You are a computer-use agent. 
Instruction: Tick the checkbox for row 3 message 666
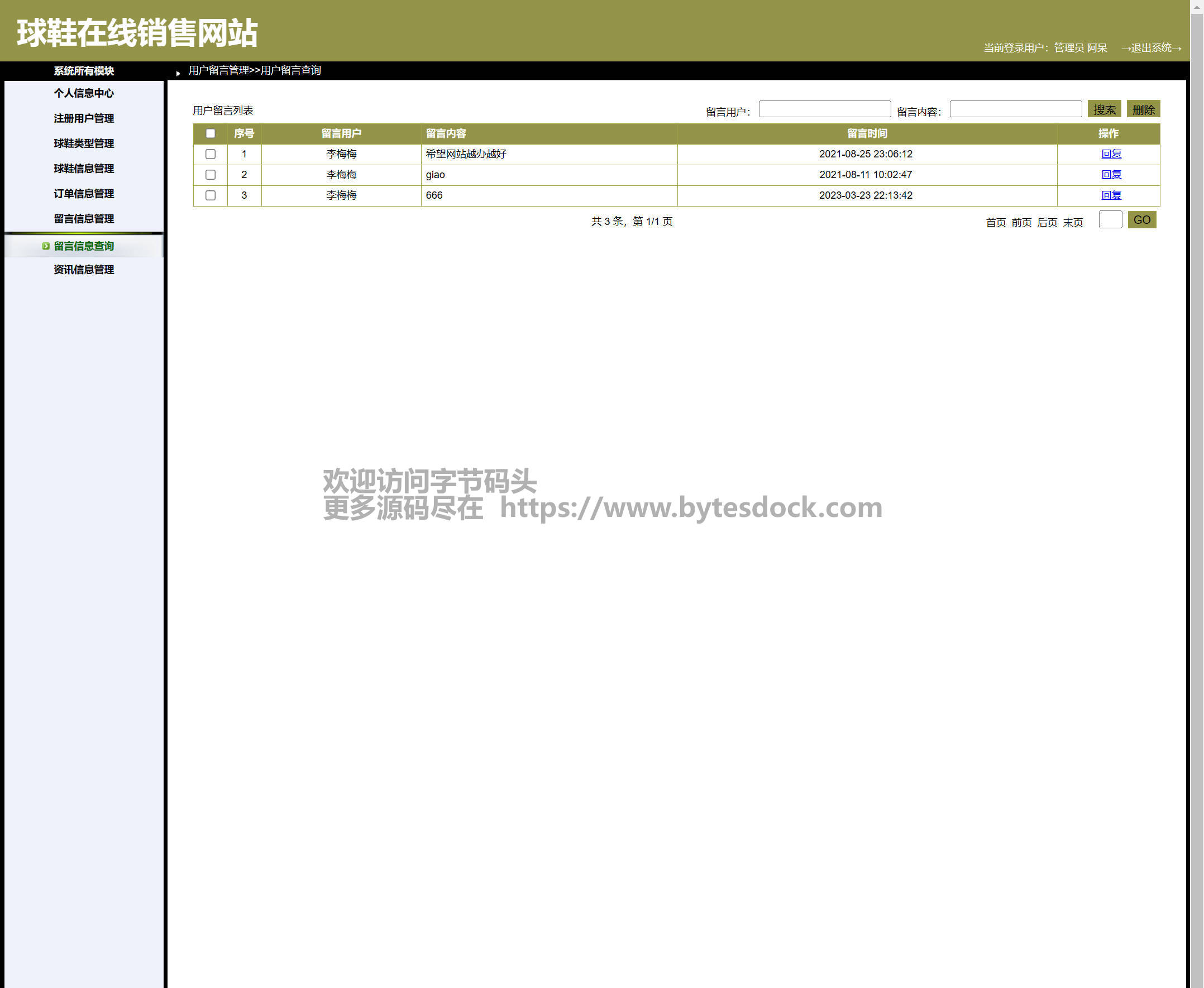[x=211, y=195]
